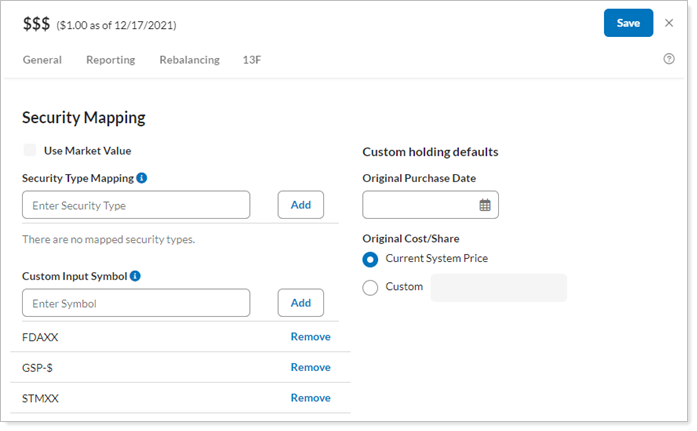The image size is (697, 431).
Task: Go to the Rebalancing tab
Action: click(189, 60)
